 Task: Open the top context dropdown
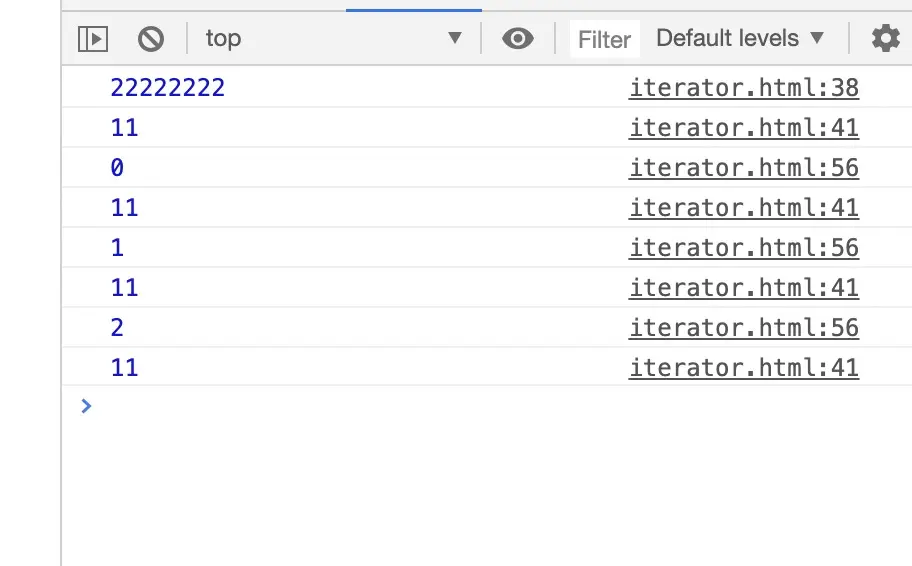pyautogui.click(x=334, y=38)
